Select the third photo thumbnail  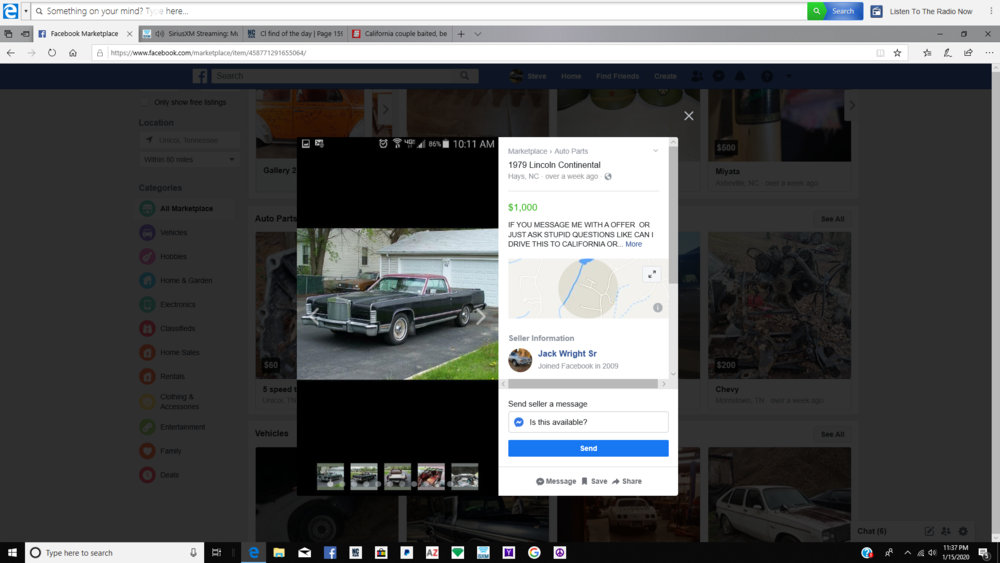pyautogui.click(x=397, y=476)
